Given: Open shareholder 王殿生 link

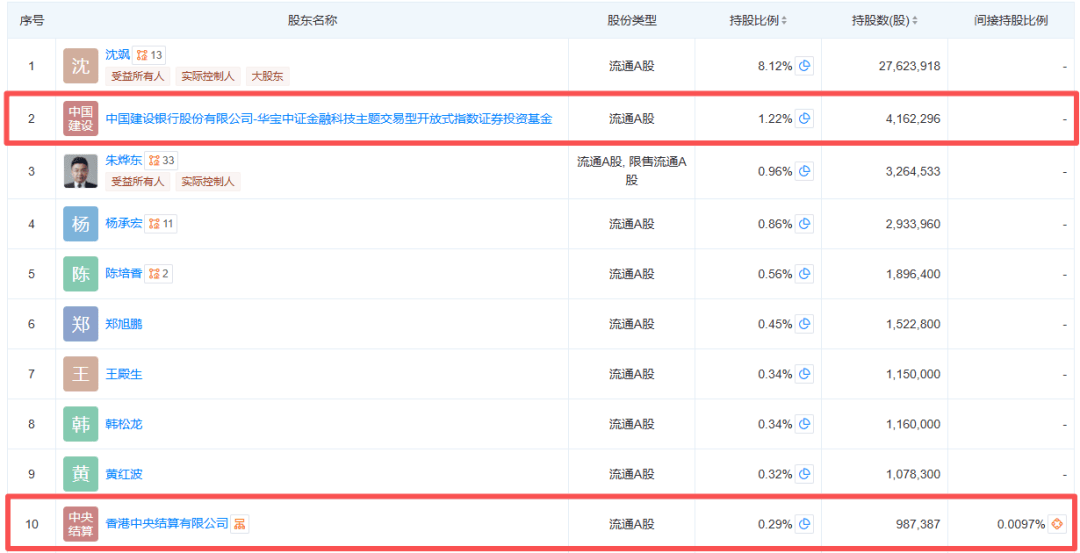Looking at the screenshot, I should pos(123,374).
